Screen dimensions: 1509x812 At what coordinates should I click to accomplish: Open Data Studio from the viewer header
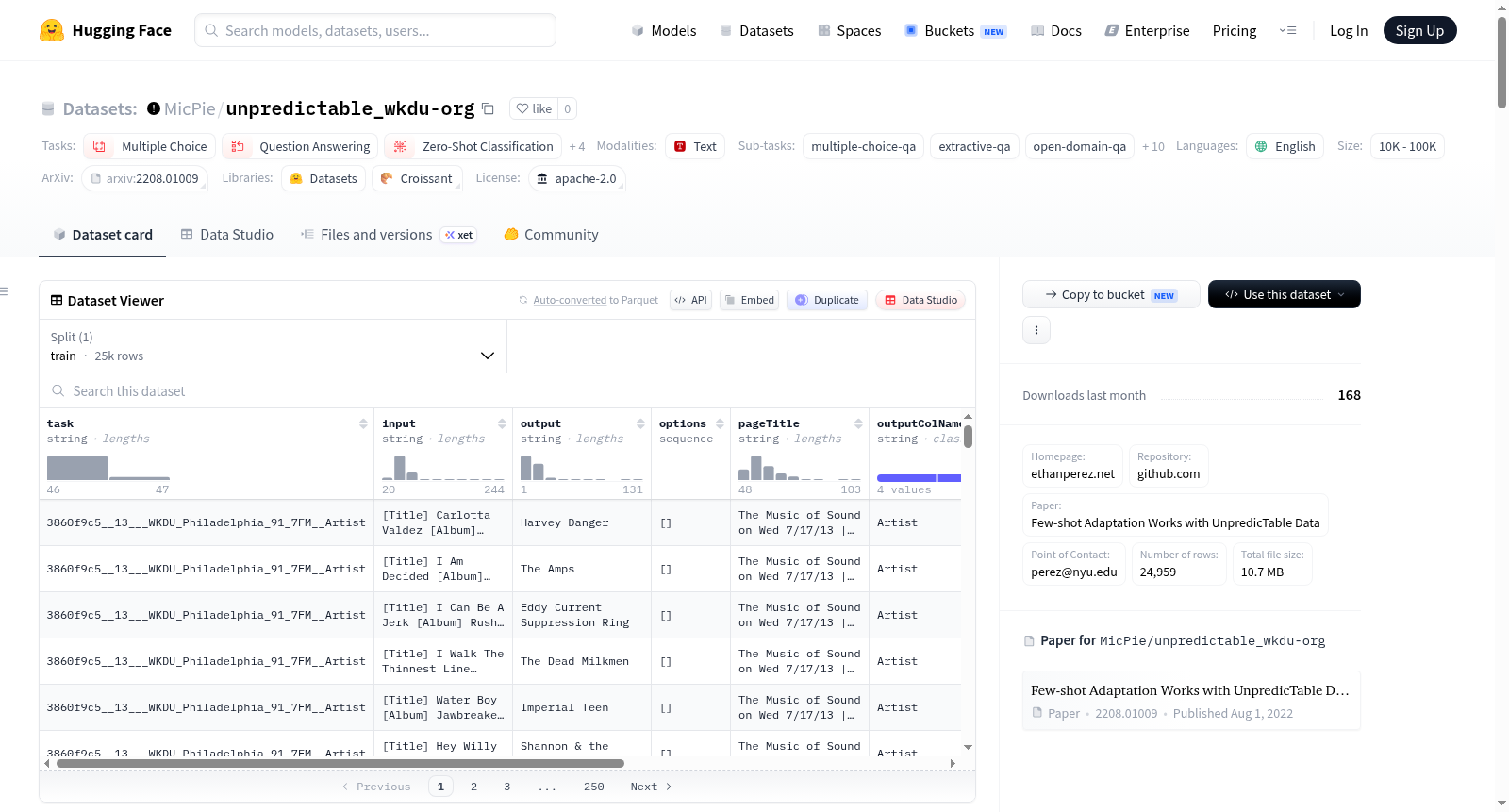(920, 300)
